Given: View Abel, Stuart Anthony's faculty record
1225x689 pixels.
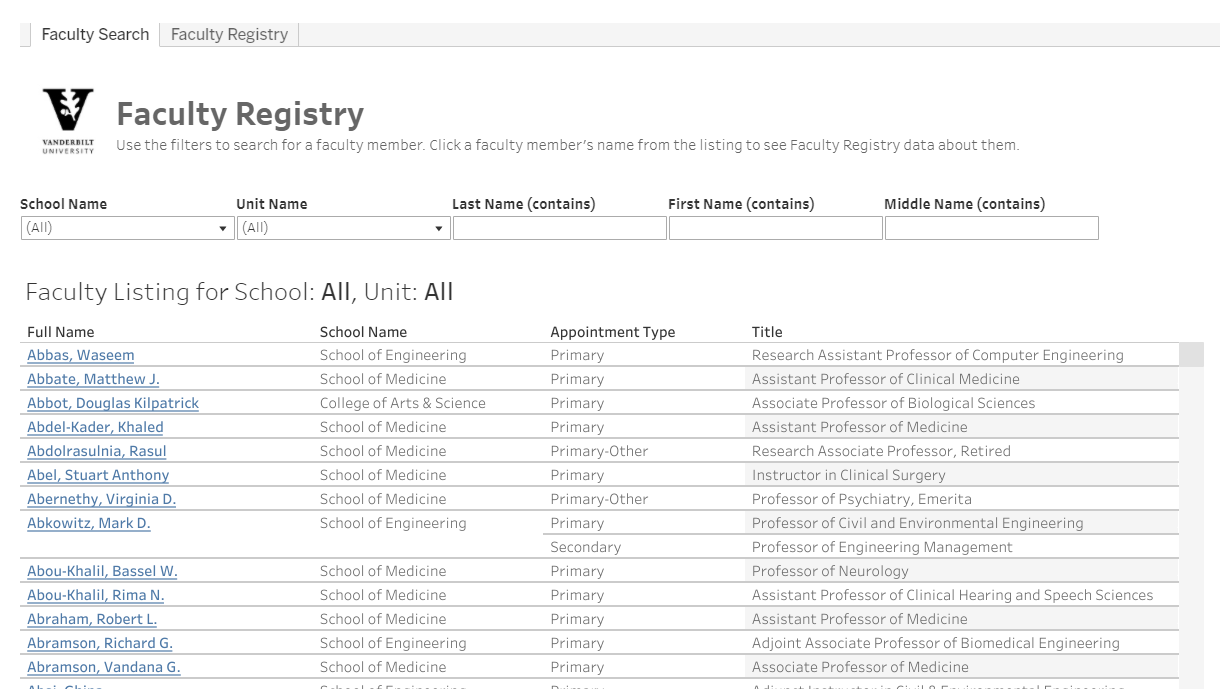Looking at the screenshot, I should (97, 475).
